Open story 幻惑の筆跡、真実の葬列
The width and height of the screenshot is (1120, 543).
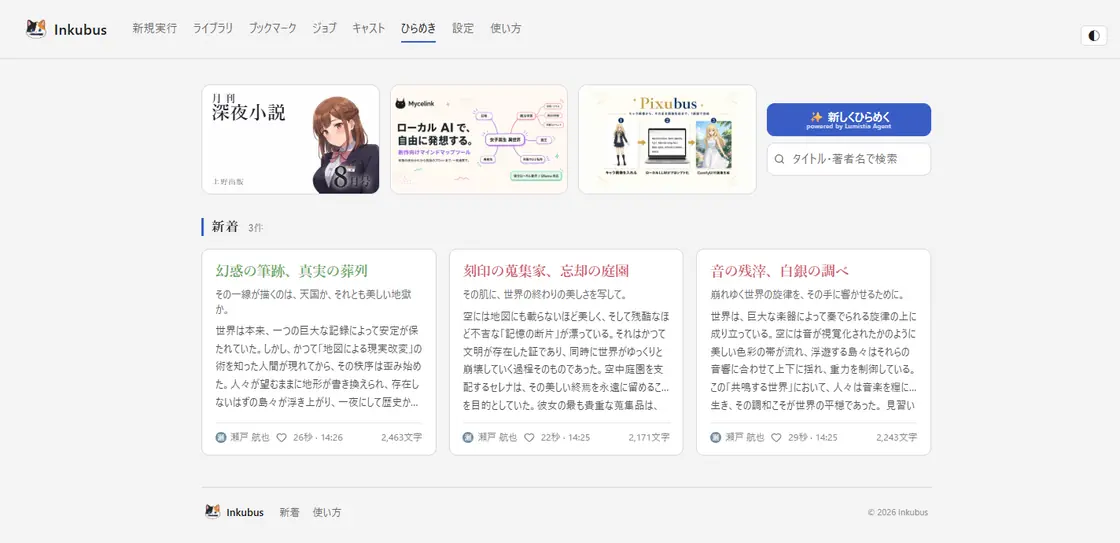[291, 271]
